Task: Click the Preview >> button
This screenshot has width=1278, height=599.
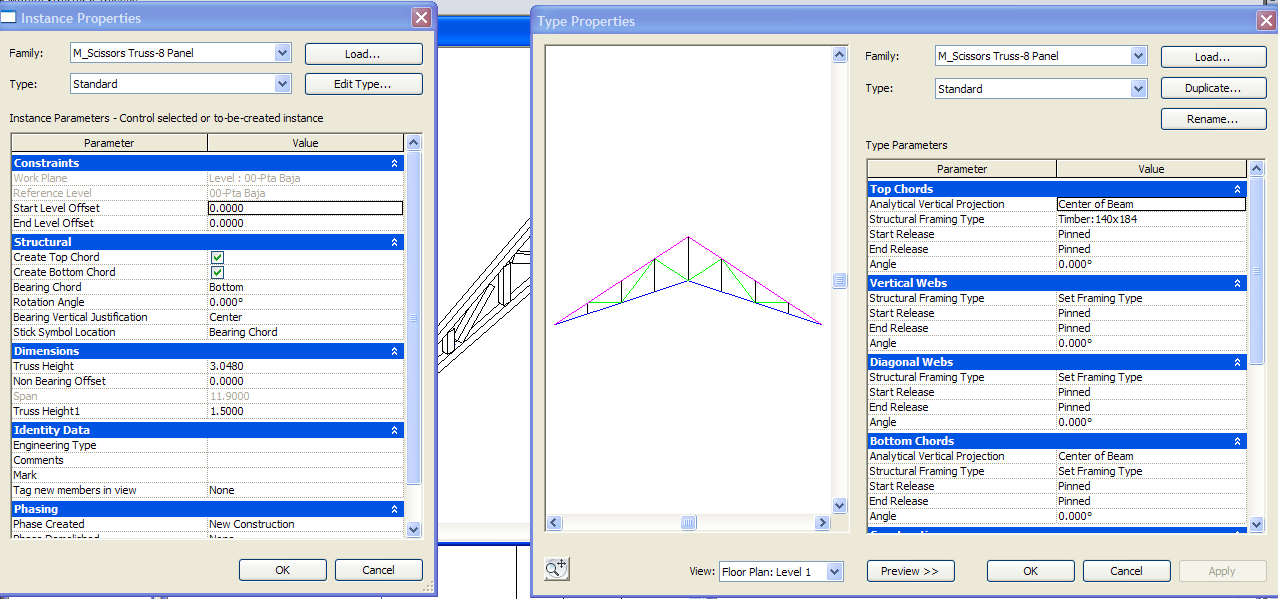Action: pyautogui.click(x=911, y=571)
